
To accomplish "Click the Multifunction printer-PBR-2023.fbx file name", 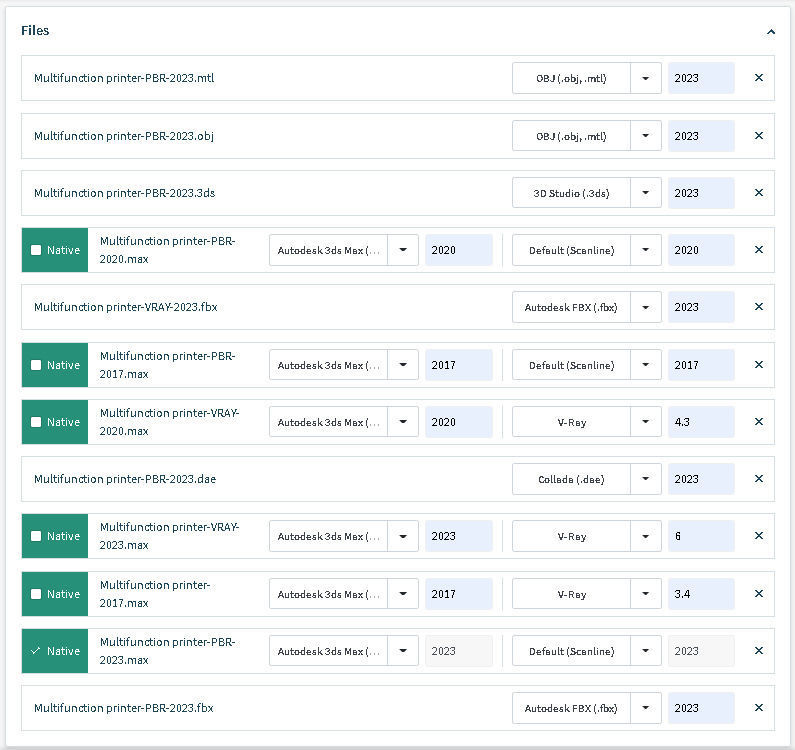I will point(123,708).
